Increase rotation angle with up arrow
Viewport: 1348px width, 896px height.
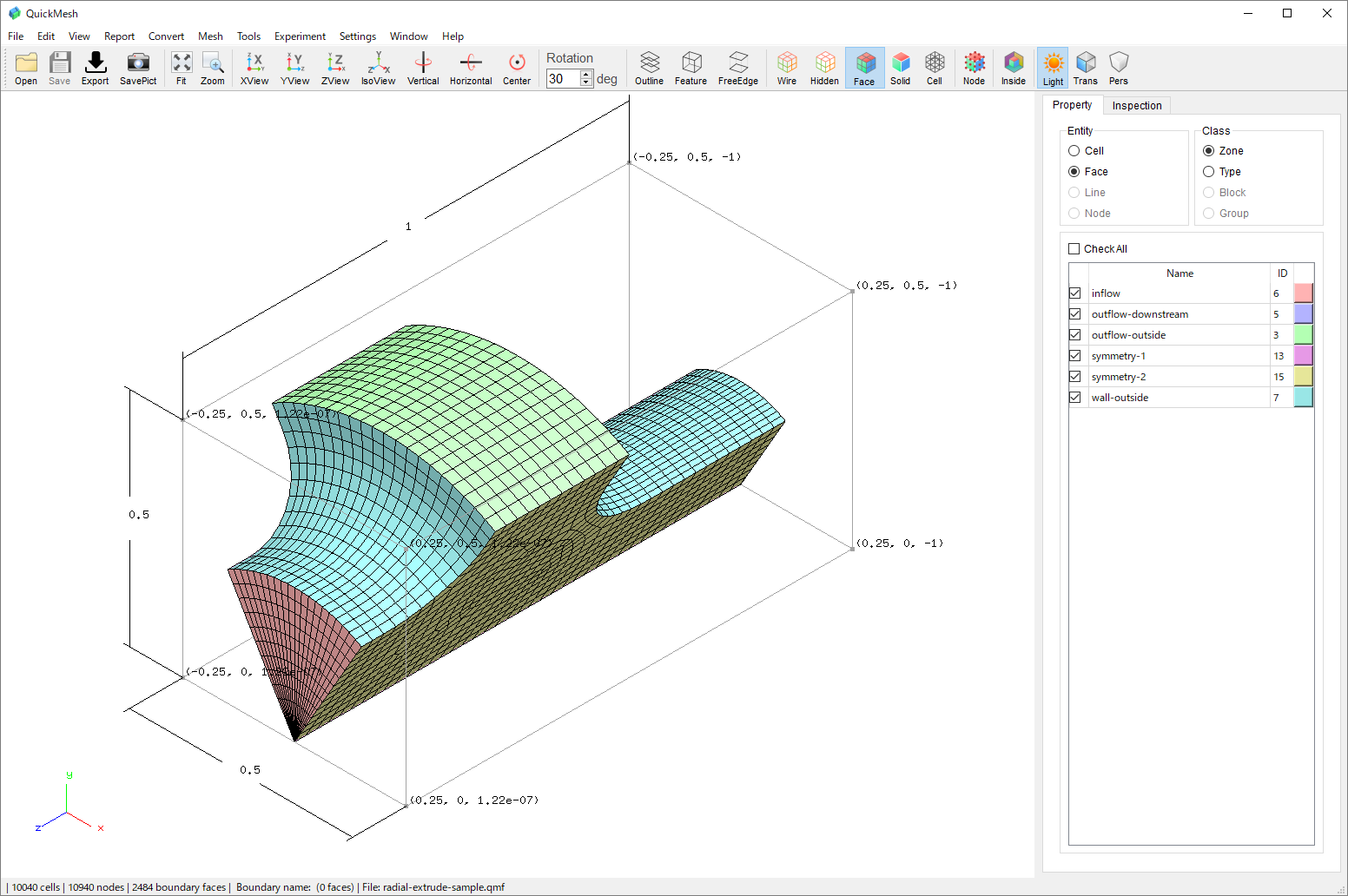coord(586,74)
